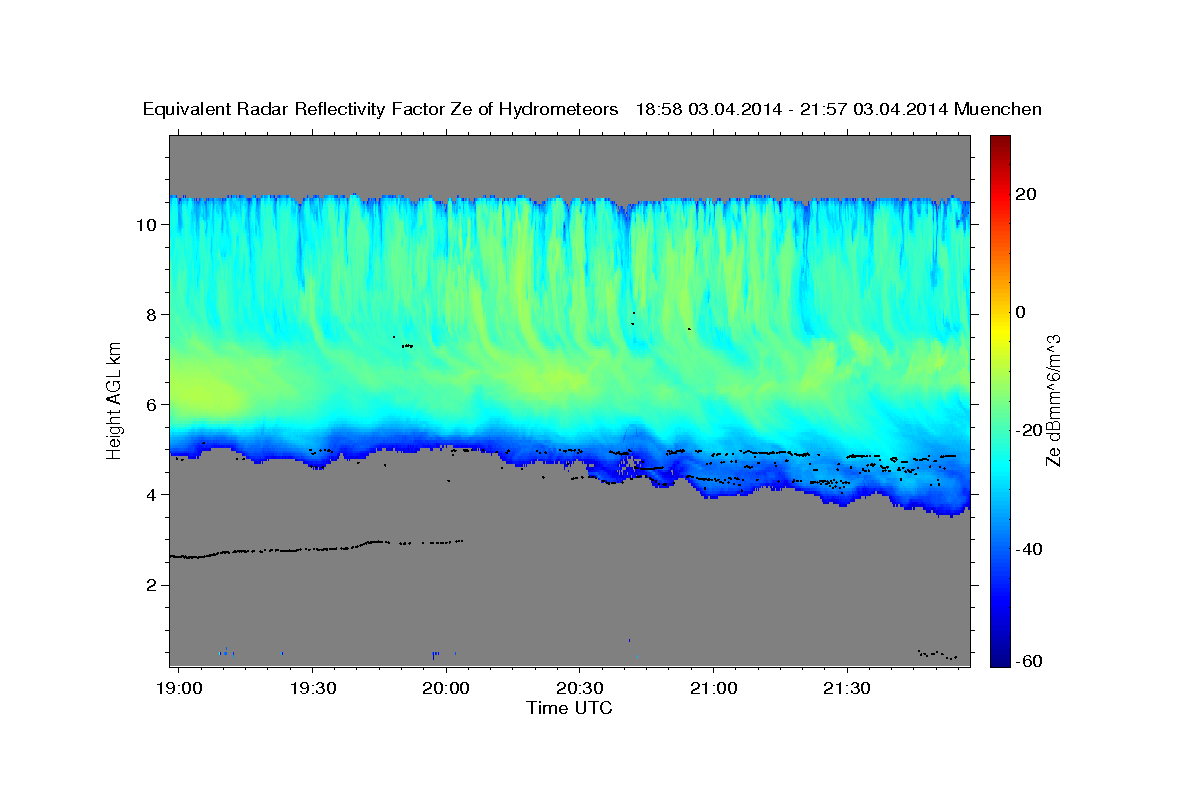Click the colorbar value label -60
This screenshot has width=1200, height=800.
point(1029,661)
